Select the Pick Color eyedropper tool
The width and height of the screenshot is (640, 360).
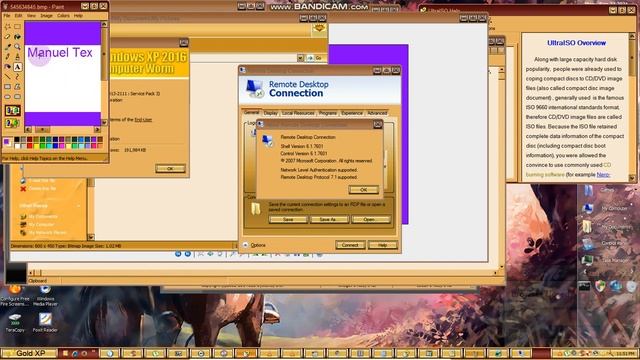point(8,47)
